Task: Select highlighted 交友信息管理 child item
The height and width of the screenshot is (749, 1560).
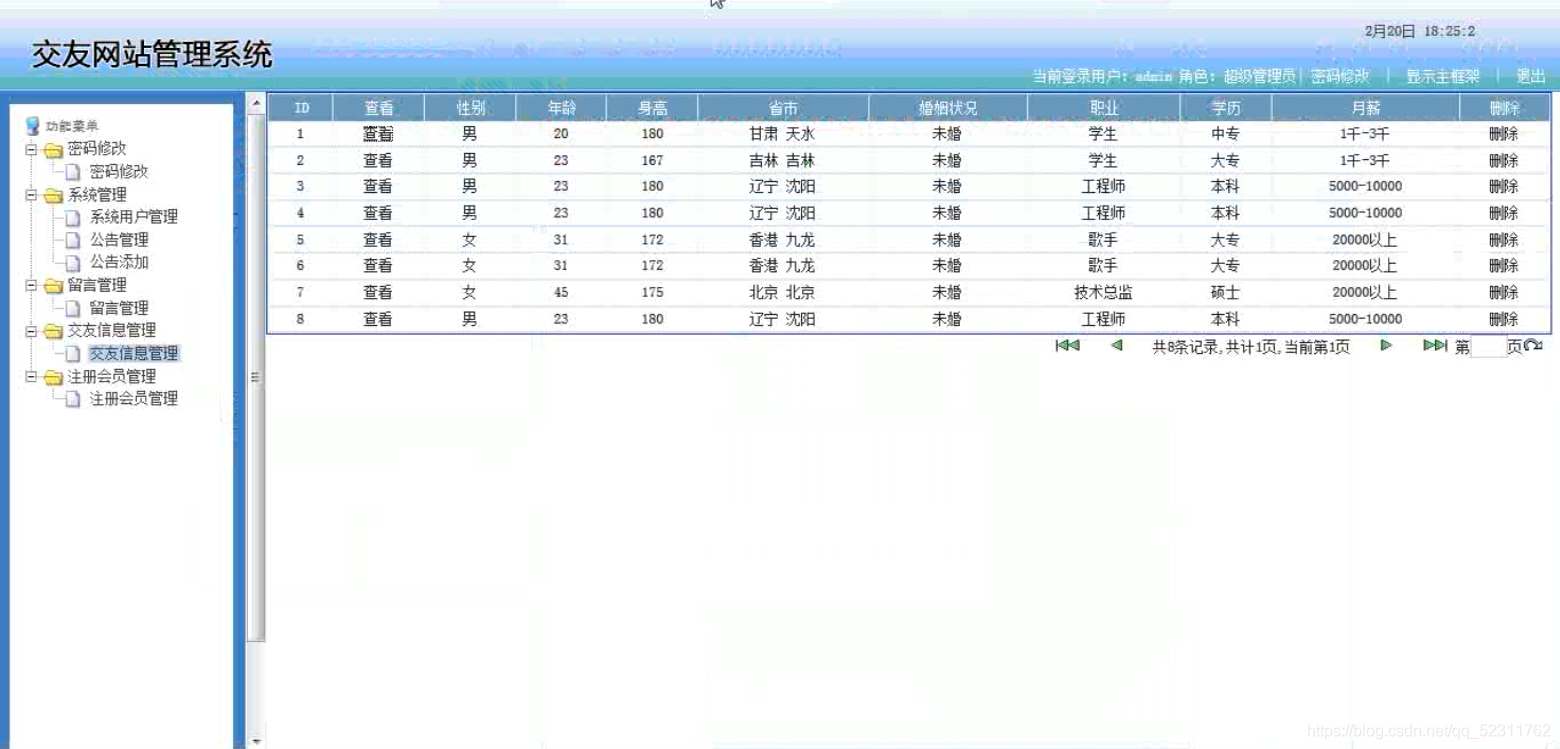Action: (134, 353)
